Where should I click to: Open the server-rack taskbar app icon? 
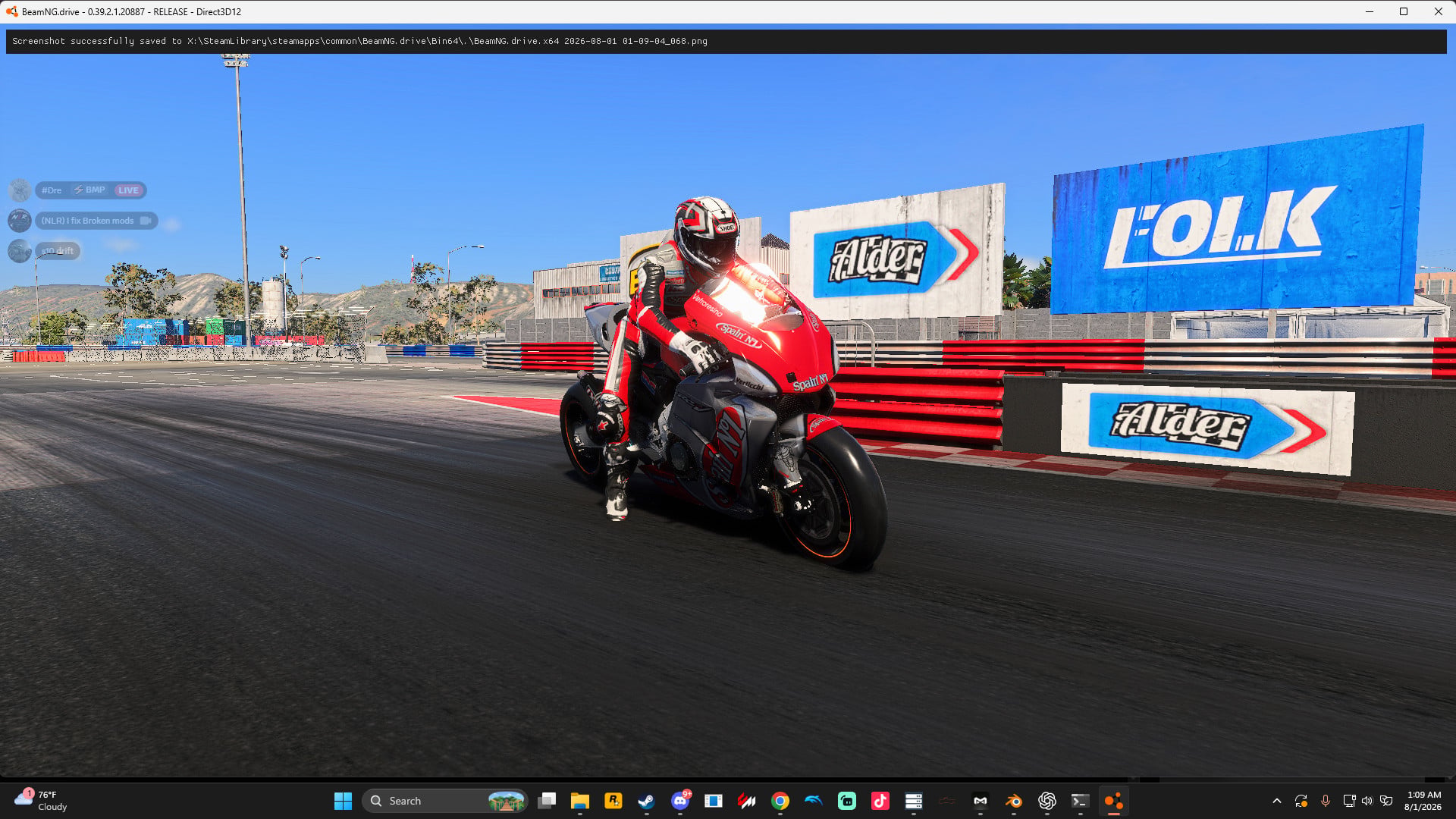pos(914,801)
